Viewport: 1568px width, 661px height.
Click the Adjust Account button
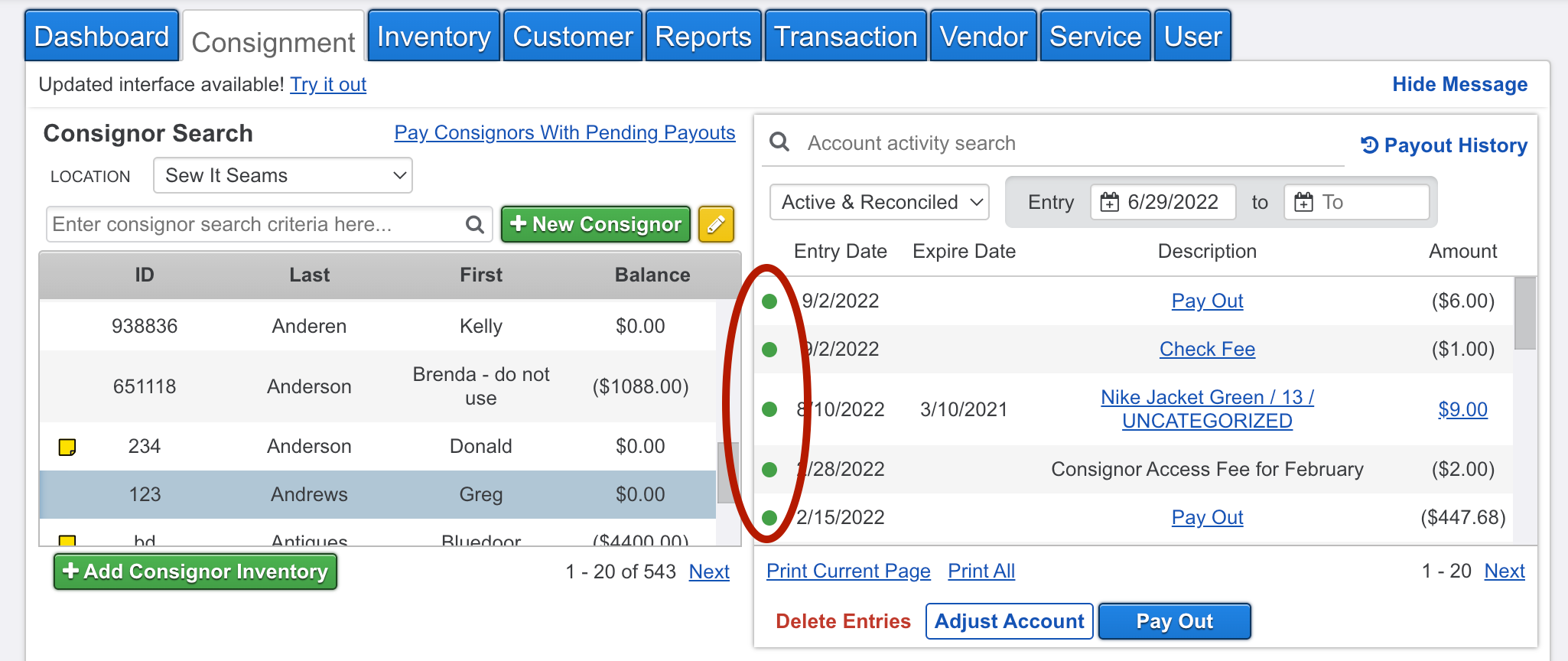pyautogui.click(x=1009, y=620)
